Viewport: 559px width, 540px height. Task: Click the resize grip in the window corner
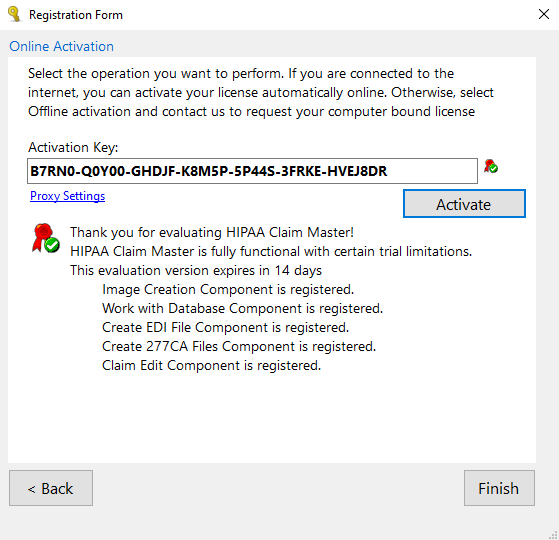pyautogui.click(x=553, y=535)
